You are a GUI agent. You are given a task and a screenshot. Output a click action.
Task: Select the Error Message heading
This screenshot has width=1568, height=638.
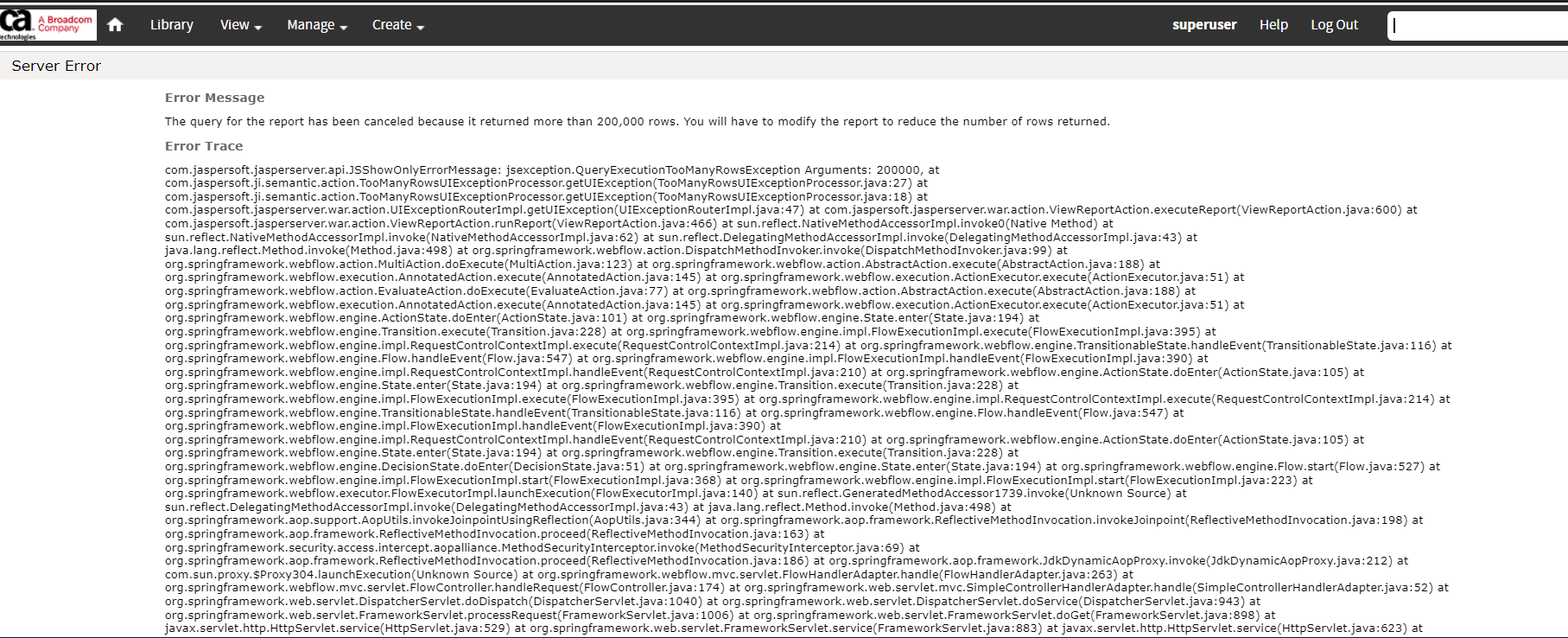[x=214, y=98]
